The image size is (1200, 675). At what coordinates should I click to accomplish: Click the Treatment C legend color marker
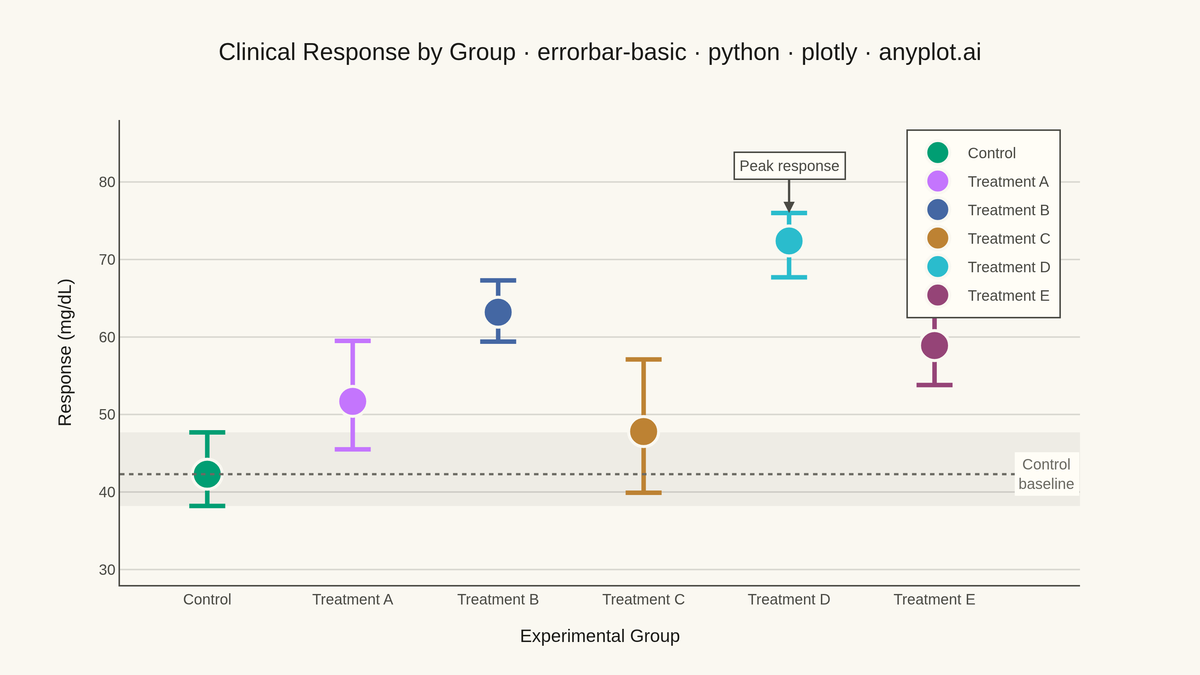pyautogui.click(x=938, y=238)
